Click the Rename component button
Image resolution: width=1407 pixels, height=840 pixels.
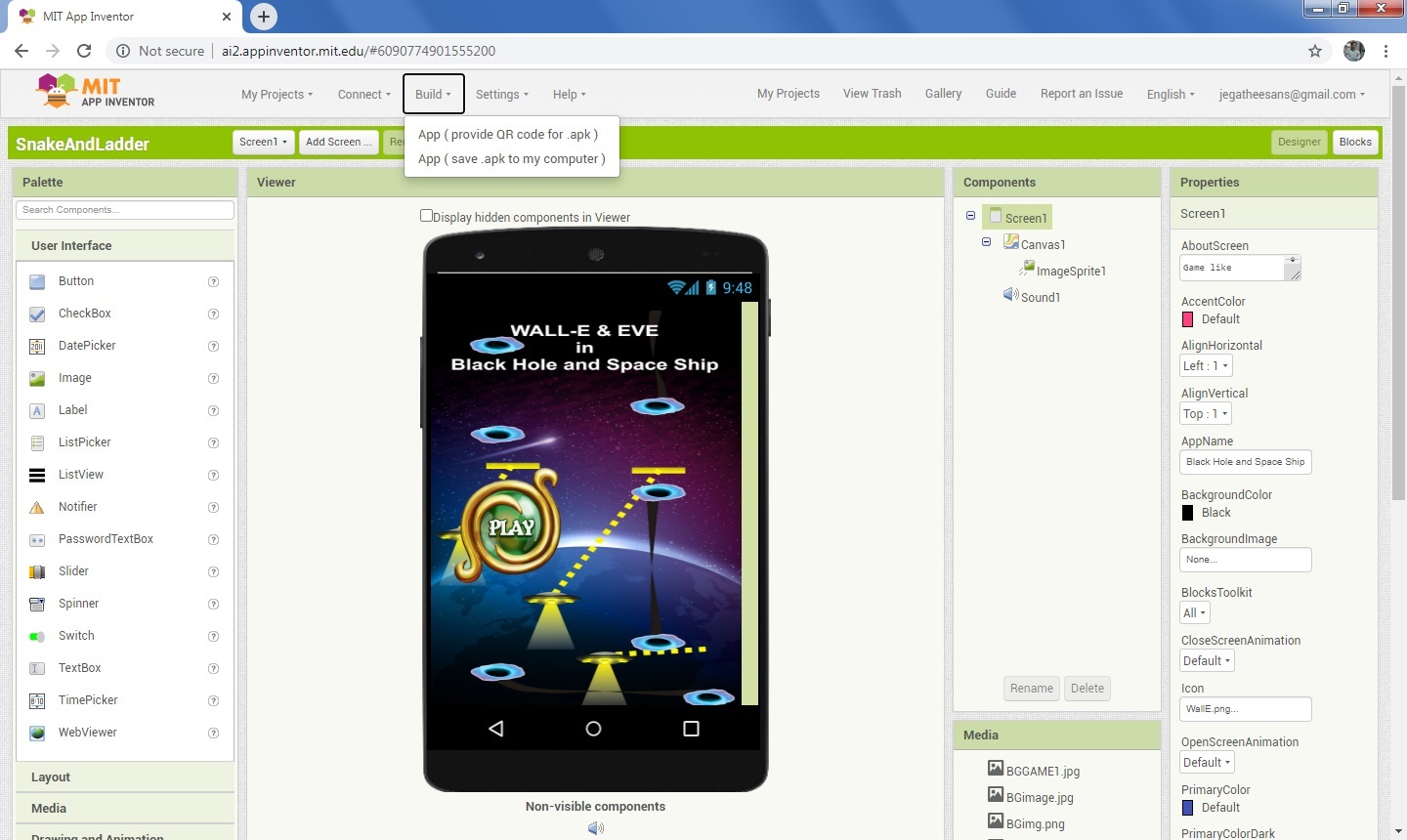[1032, 689]
